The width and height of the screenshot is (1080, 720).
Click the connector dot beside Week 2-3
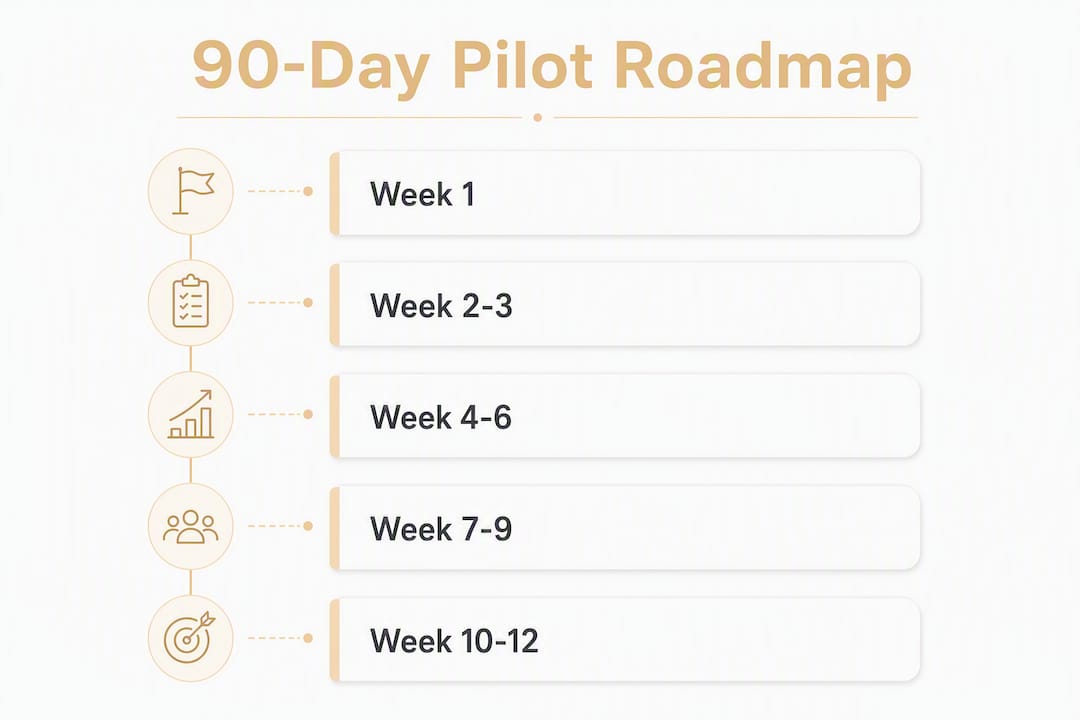point(308,302)
